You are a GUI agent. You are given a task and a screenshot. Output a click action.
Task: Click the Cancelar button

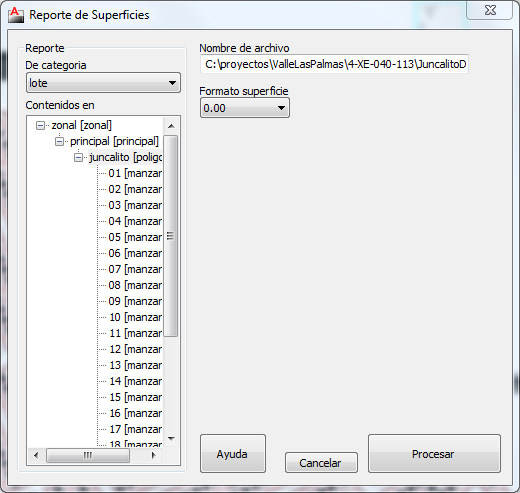[321, 463]
